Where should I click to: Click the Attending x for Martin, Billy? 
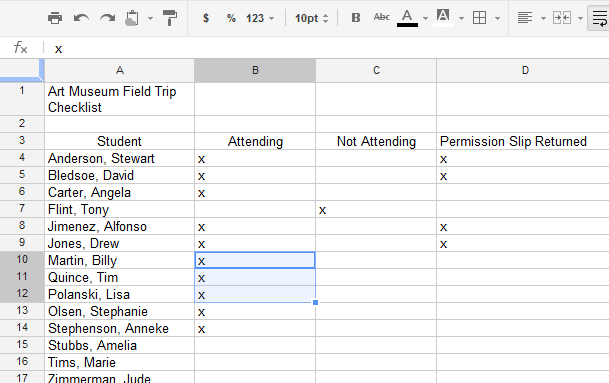(201, 261)
